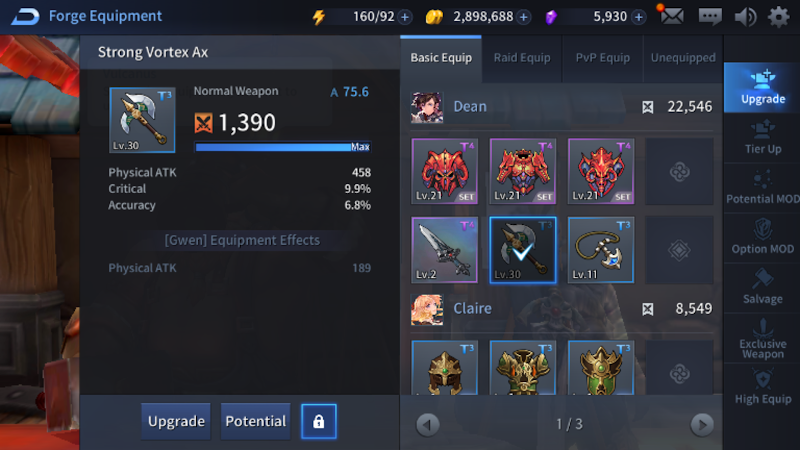Select Dean's Lv.11 necklace item
Screen dimensions: 800x450
coord(601,250)
